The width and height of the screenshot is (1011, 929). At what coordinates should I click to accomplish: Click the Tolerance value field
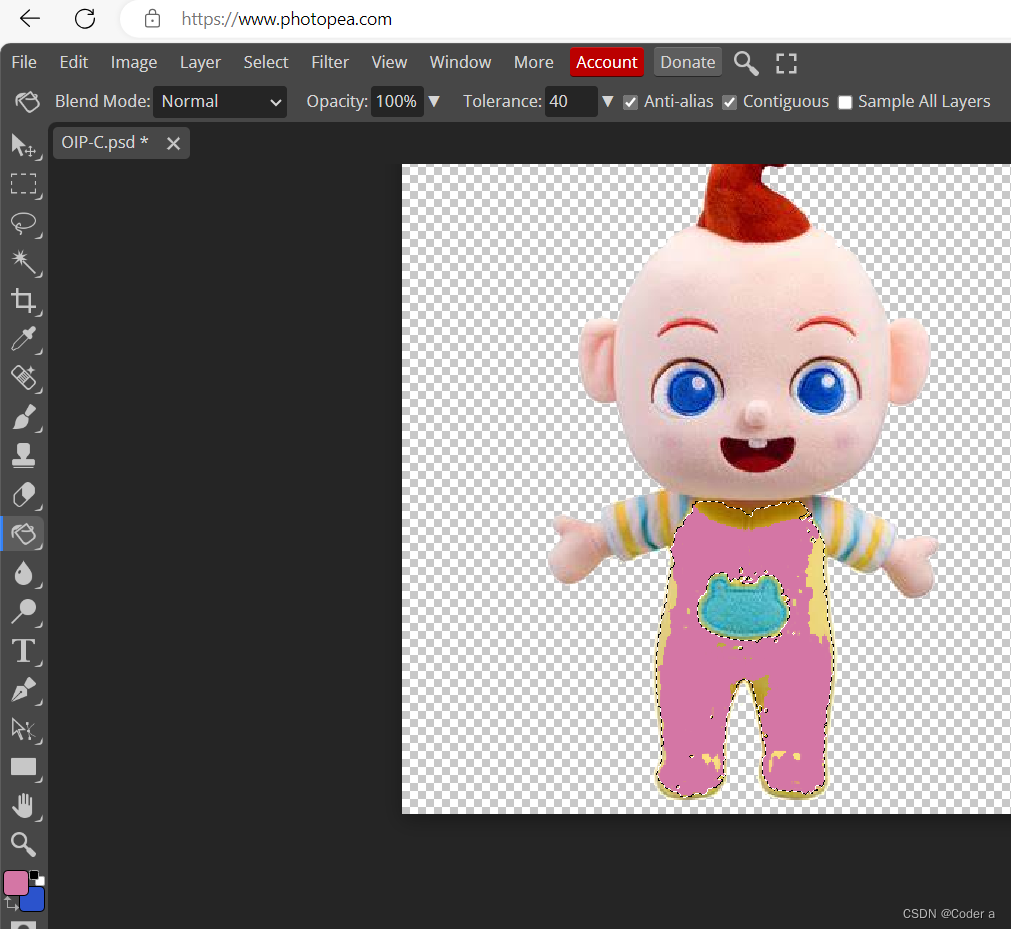571,102
